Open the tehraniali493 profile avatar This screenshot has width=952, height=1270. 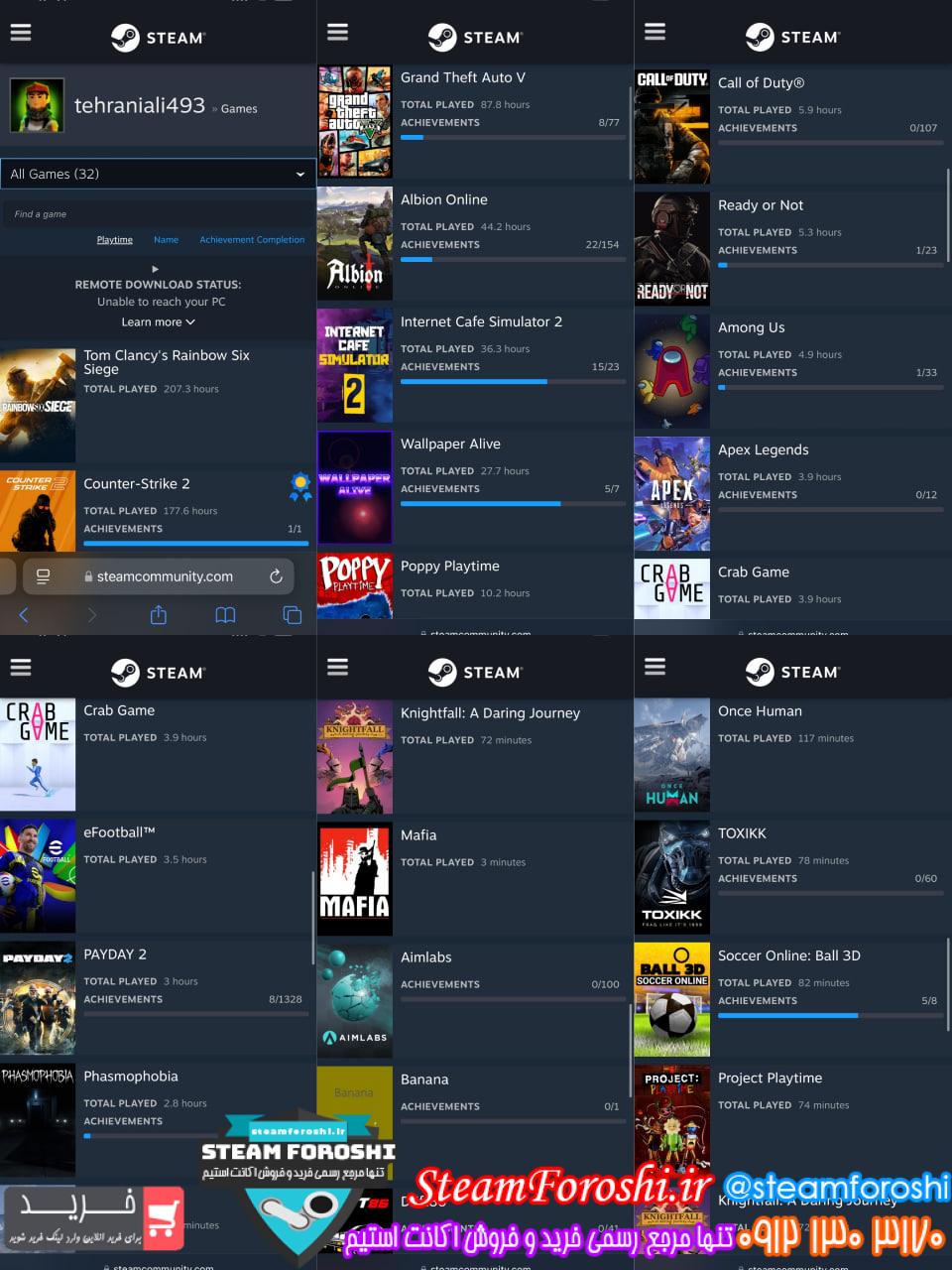tap(37, 105)
